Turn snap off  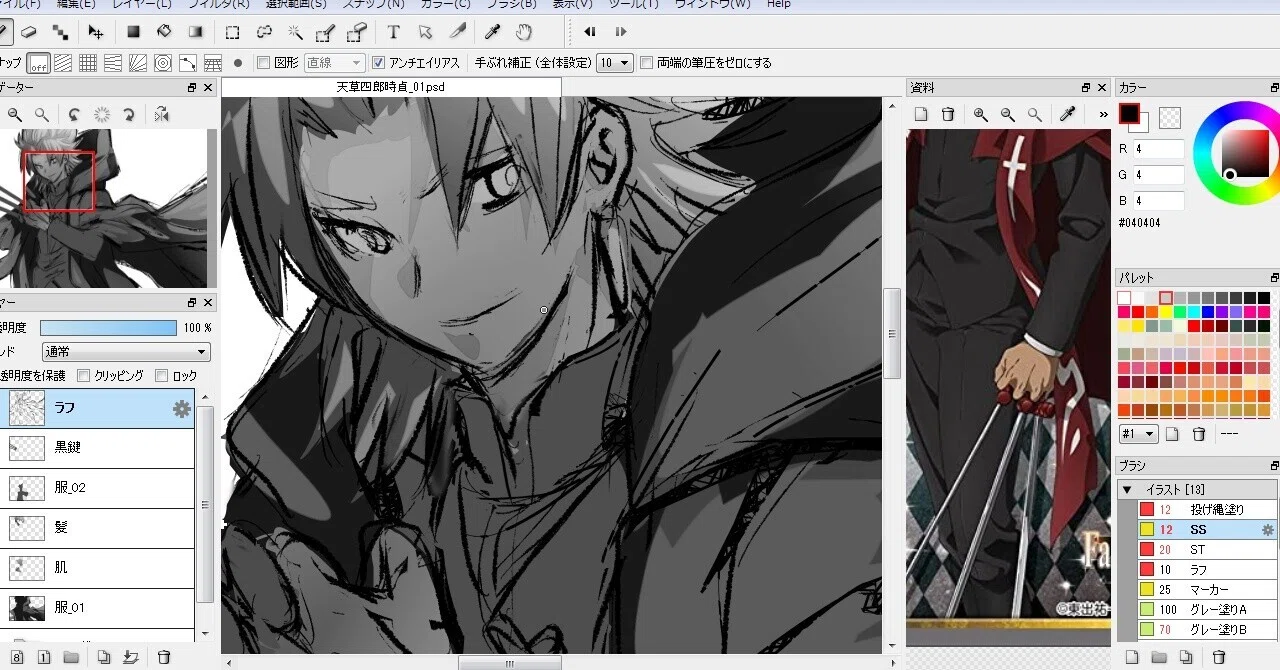pos(39,63)
